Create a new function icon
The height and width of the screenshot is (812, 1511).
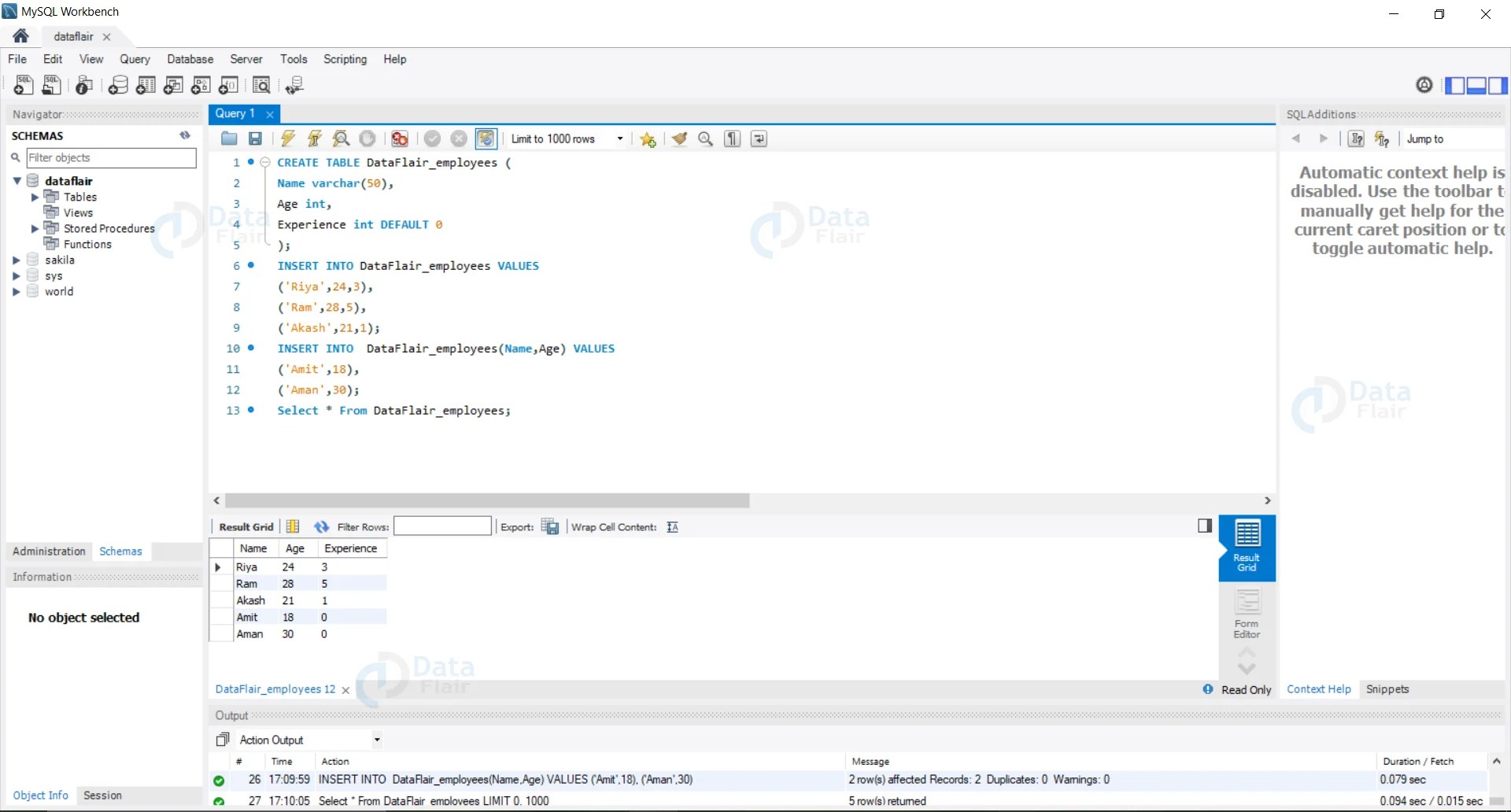(228, 85)
